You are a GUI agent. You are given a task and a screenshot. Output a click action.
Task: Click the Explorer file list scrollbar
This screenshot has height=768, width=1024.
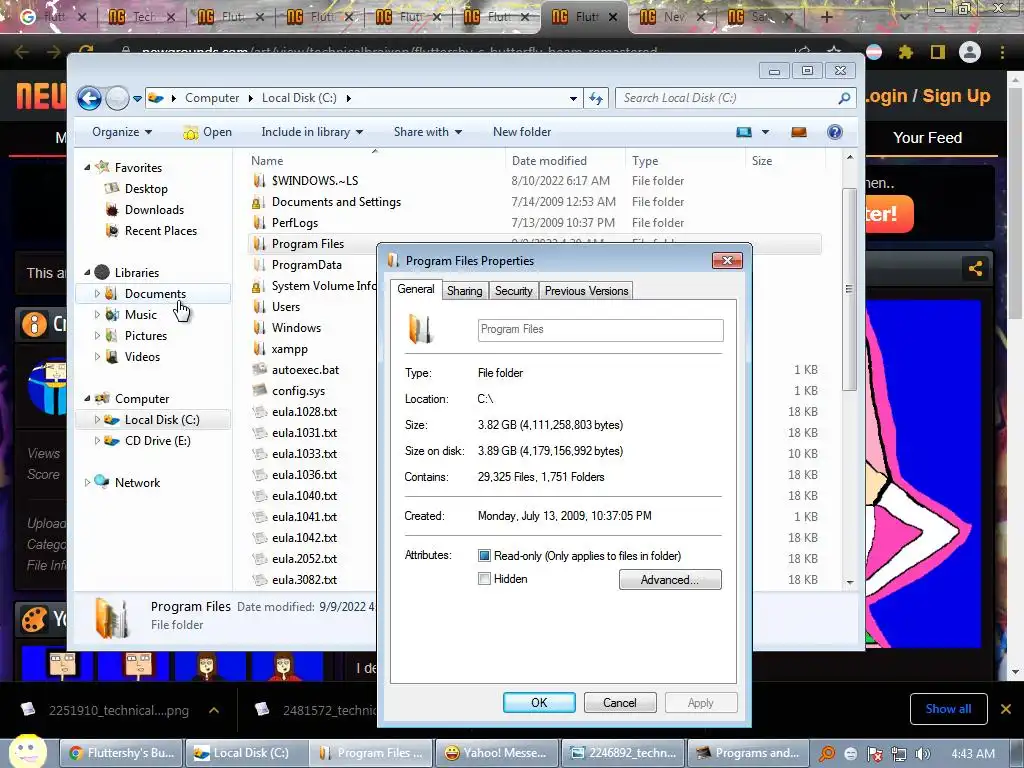[x=849, y=289]
